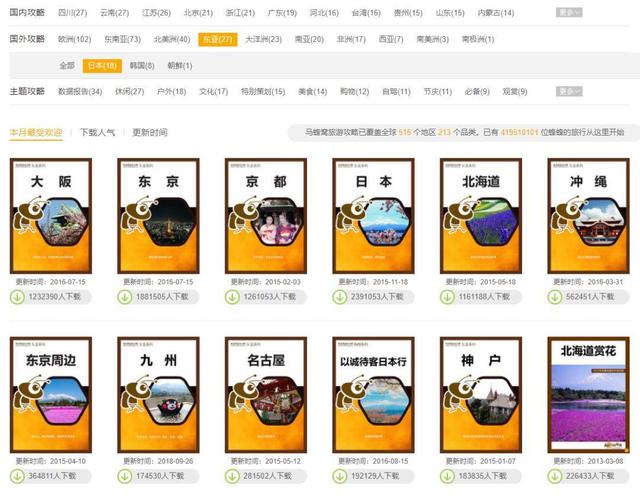The width and height of the screenshot is (640, 497).
Task: Choose theme 购物(12)
Action: click(x=355, y=91)
